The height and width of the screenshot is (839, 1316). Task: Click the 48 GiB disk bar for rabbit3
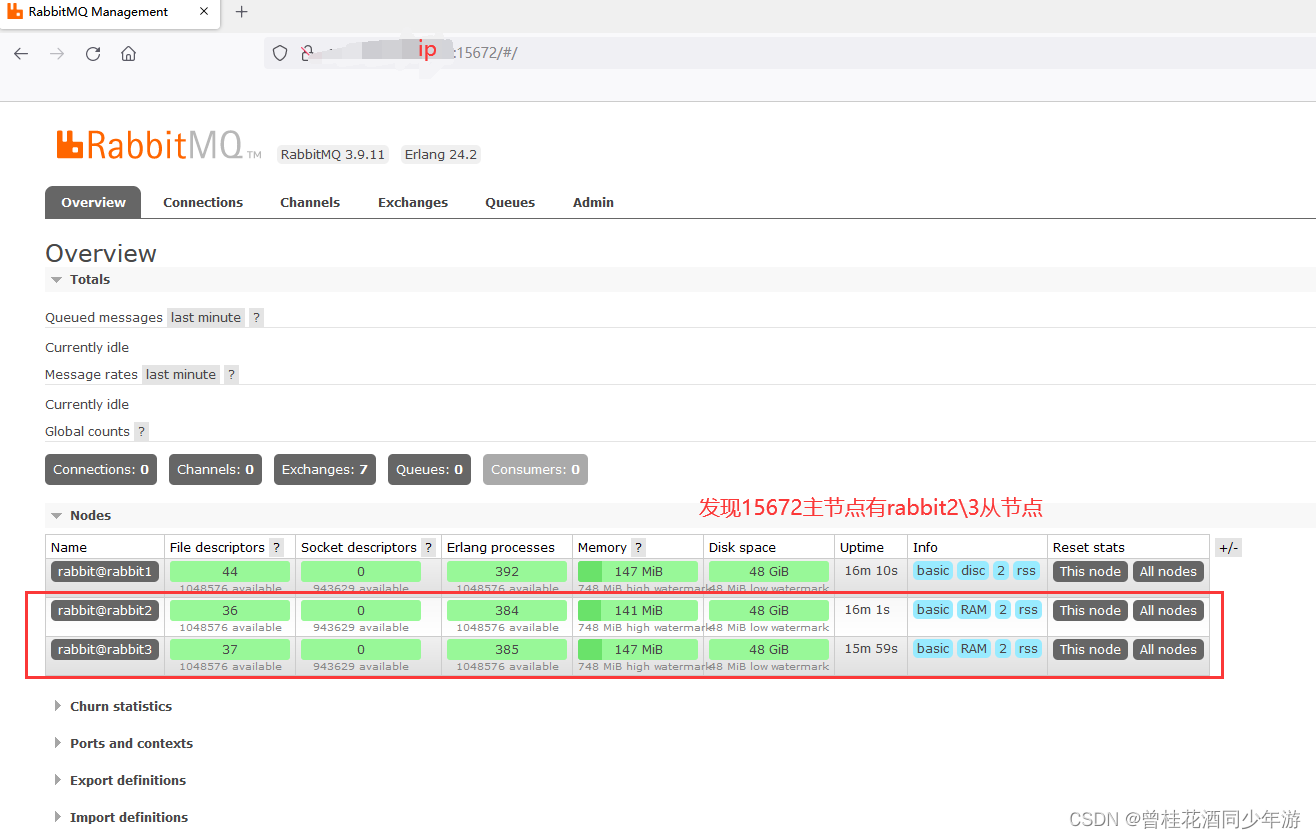tap(769, 649)
